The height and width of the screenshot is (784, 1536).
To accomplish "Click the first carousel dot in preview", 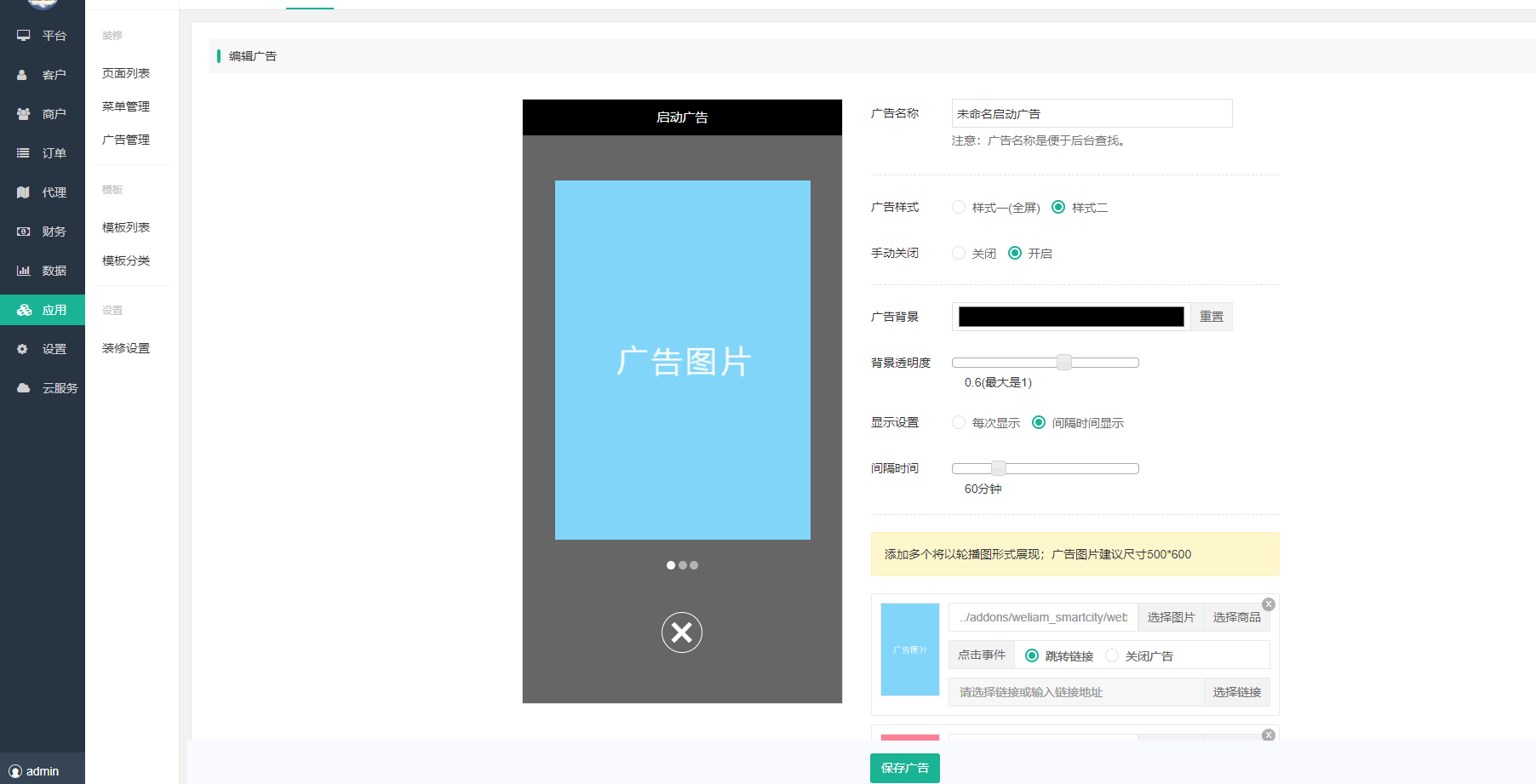I will point(671,565).
